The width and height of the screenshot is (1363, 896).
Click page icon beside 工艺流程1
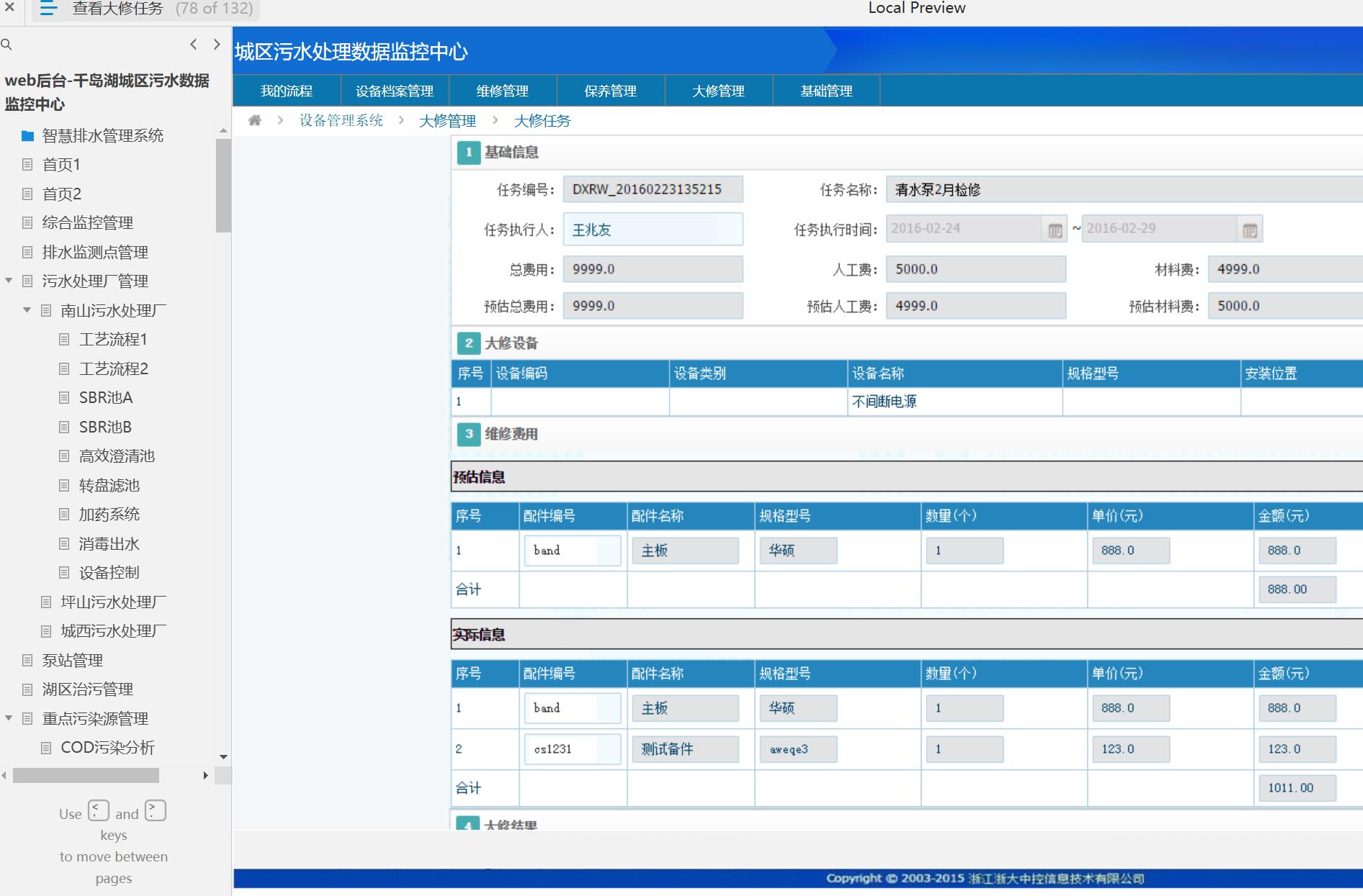64,339
